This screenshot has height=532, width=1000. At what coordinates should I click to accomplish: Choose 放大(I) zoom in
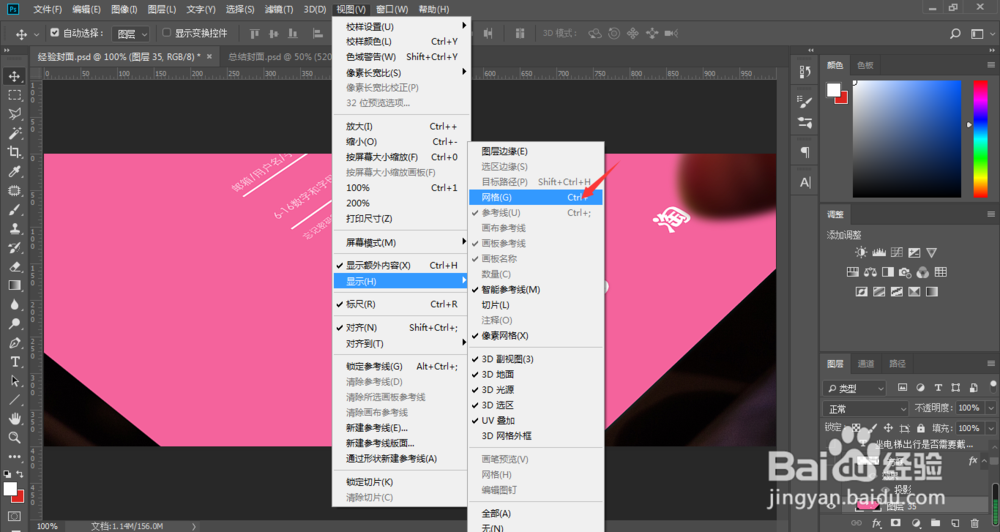[401, 126]
